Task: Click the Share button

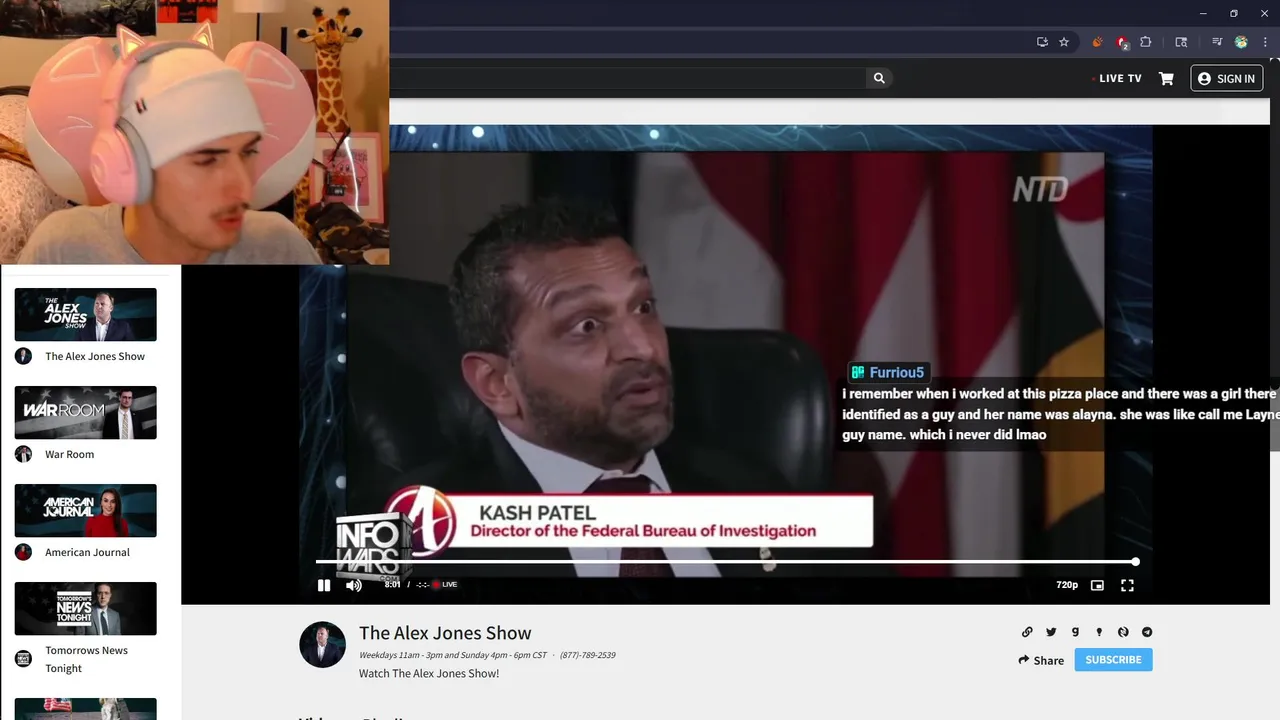Action: (x=1041, y=660)
